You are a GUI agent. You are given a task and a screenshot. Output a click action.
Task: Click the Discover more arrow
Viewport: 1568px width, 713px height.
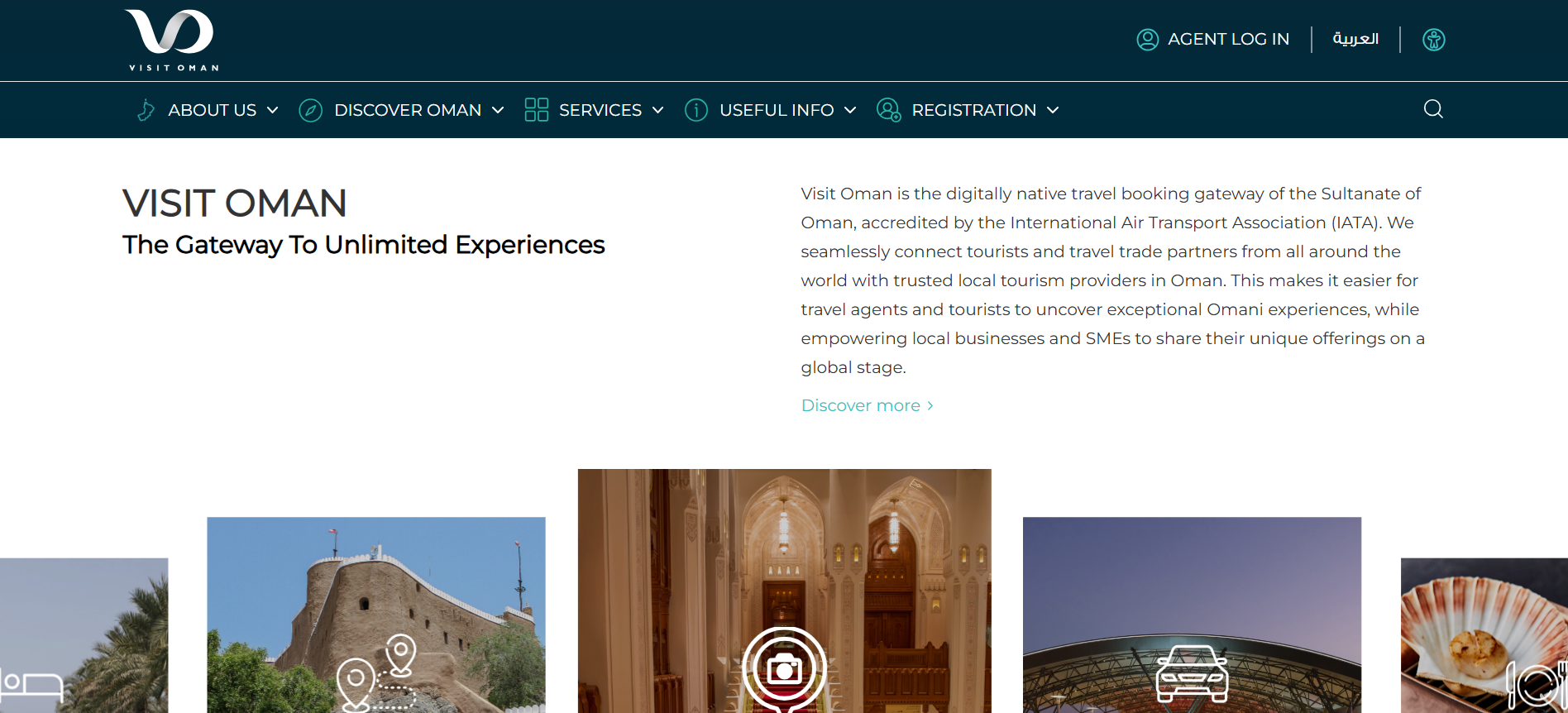point(930,405)
